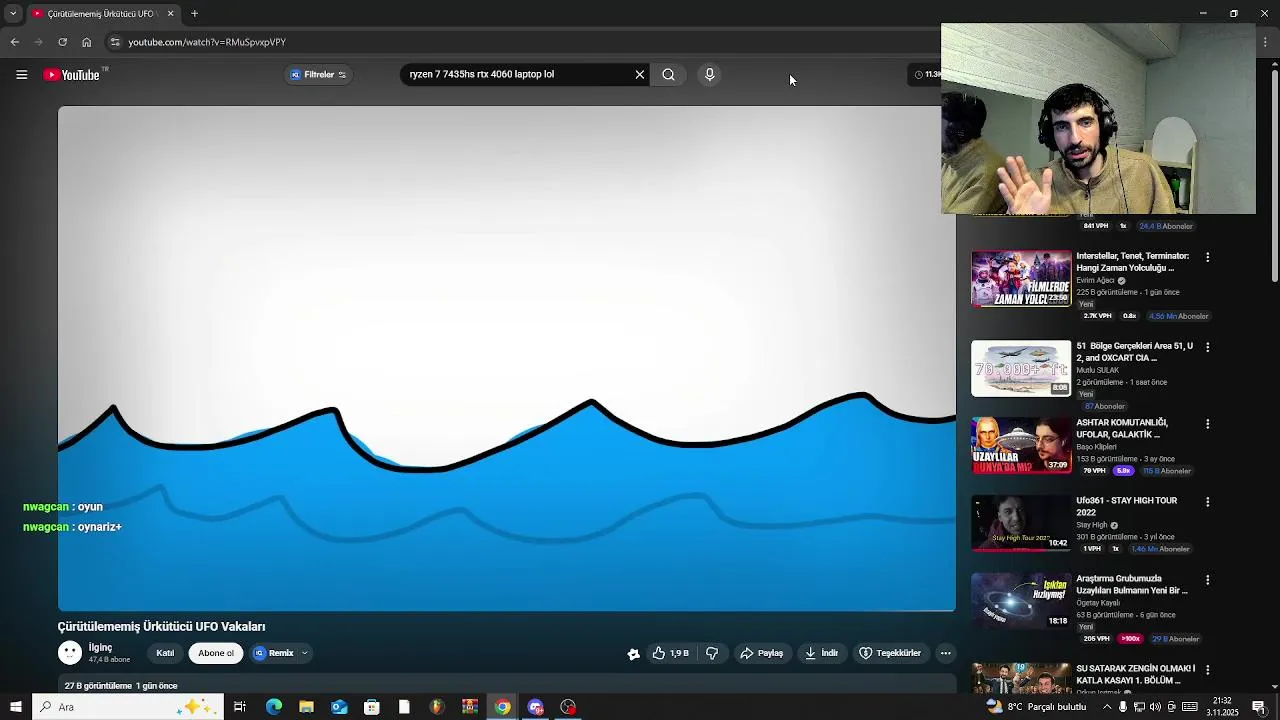Open the Interstellar, Tenet, Terminator video title
The height and width of the screenshot is (720, 1280).
(x=1132, y=262)
